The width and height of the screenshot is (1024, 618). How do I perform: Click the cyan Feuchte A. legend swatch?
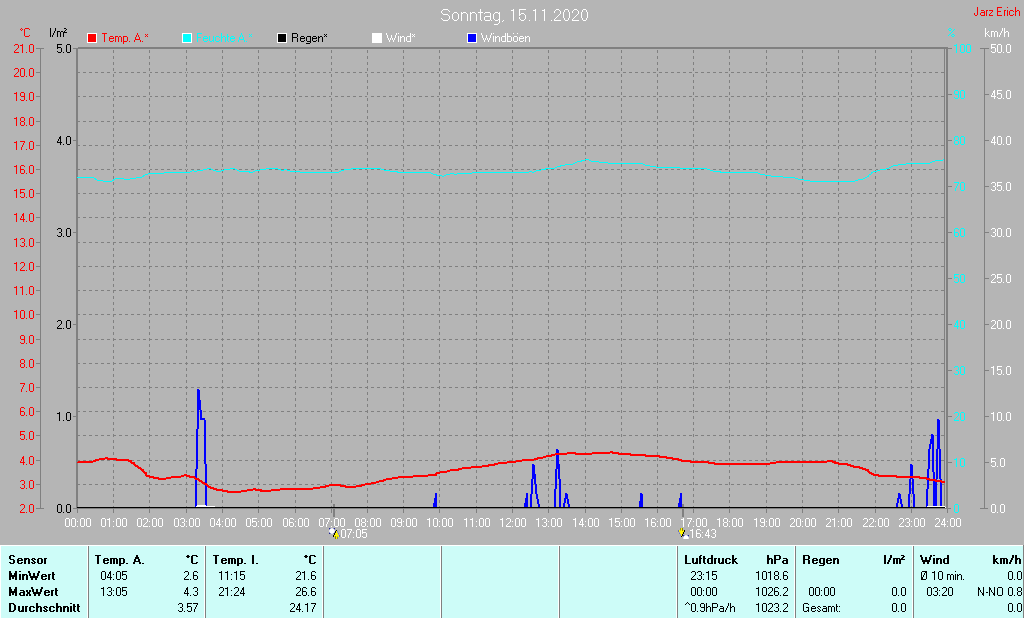(x=187, y=39)
